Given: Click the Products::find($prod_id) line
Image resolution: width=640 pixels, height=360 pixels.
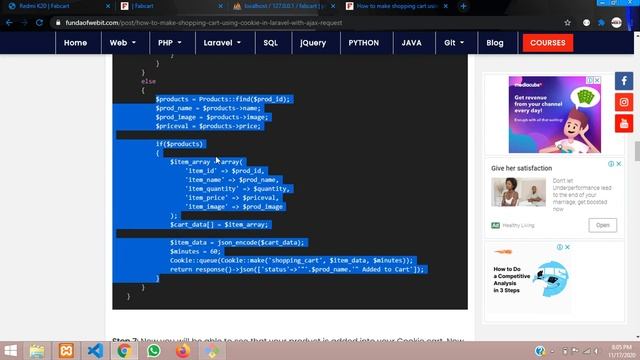Looking at the screenshot, I should click(x=222, y=99).
